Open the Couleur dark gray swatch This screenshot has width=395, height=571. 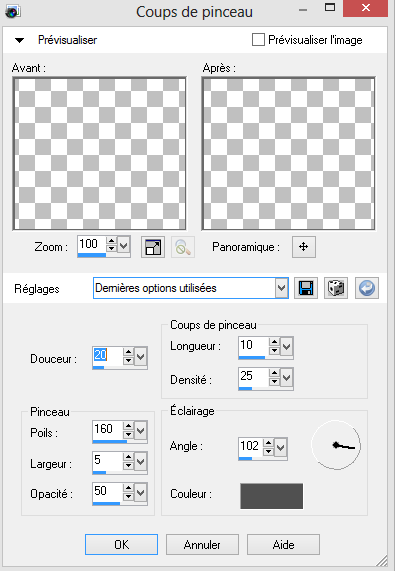272,496
